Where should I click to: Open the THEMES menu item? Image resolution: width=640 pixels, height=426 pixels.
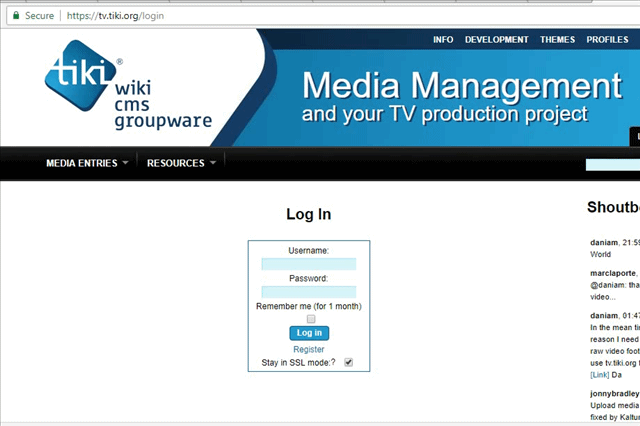(x=557, y=40)
